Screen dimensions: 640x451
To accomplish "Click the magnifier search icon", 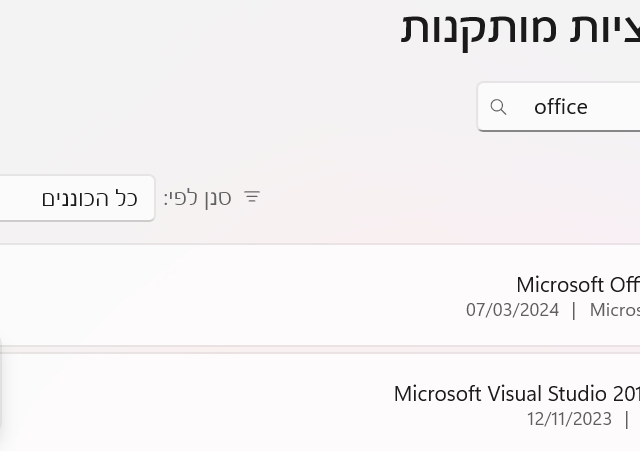I will 499,107.
